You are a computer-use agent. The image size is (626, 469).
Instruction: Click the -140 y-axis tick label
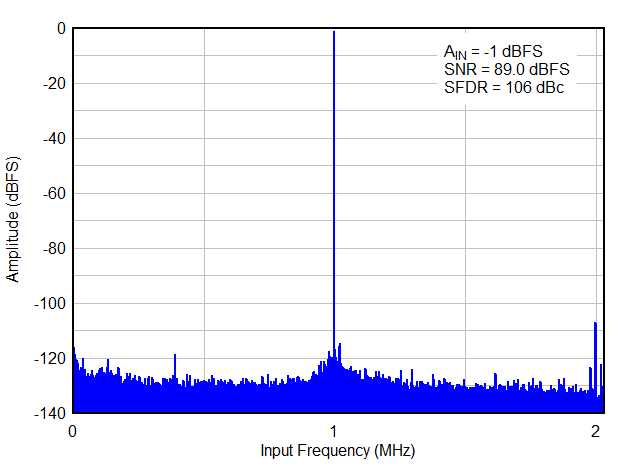(50, 412)
